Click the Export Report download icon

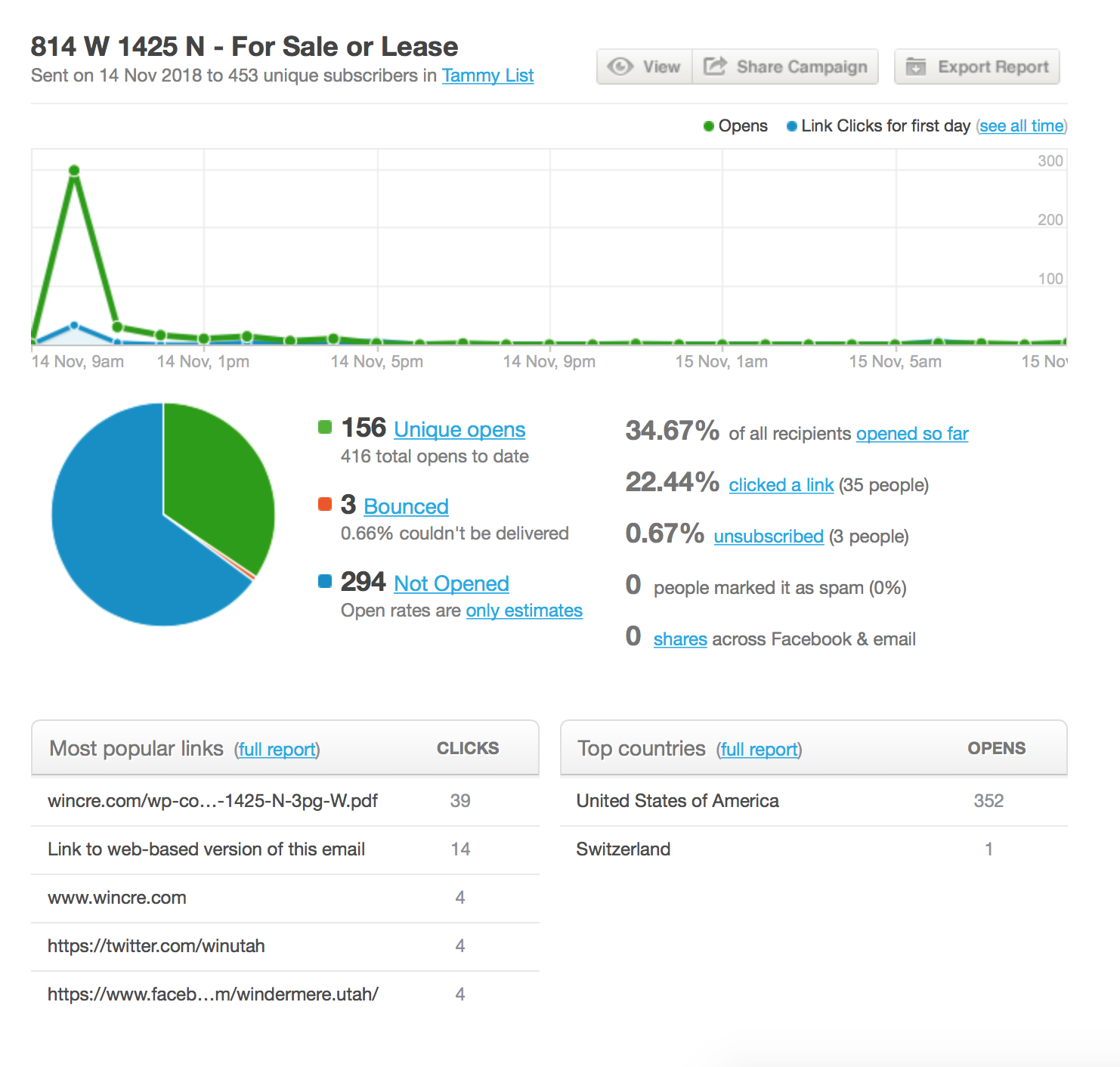coord(916,66)
